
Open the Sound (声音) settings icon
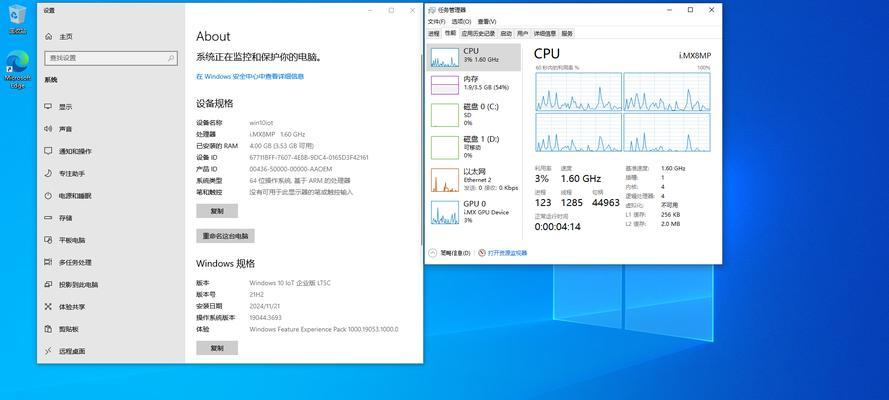[49, 129]
